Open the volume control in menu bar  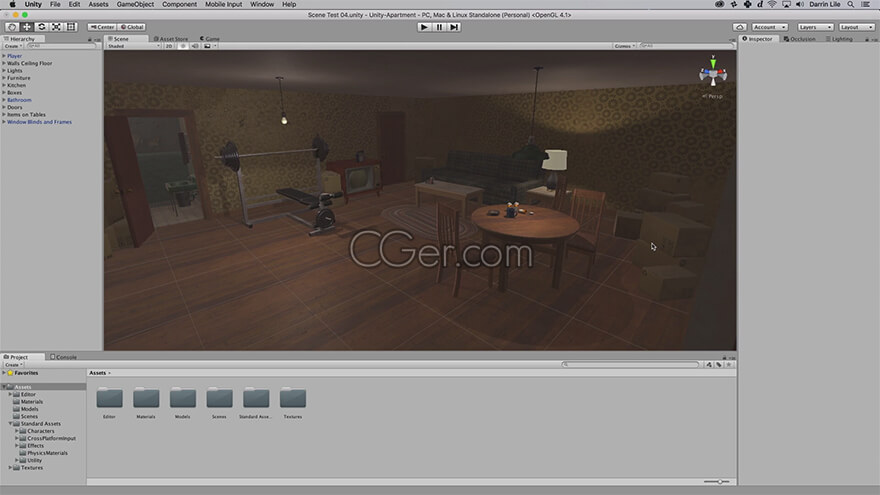[x=800, y=4]
